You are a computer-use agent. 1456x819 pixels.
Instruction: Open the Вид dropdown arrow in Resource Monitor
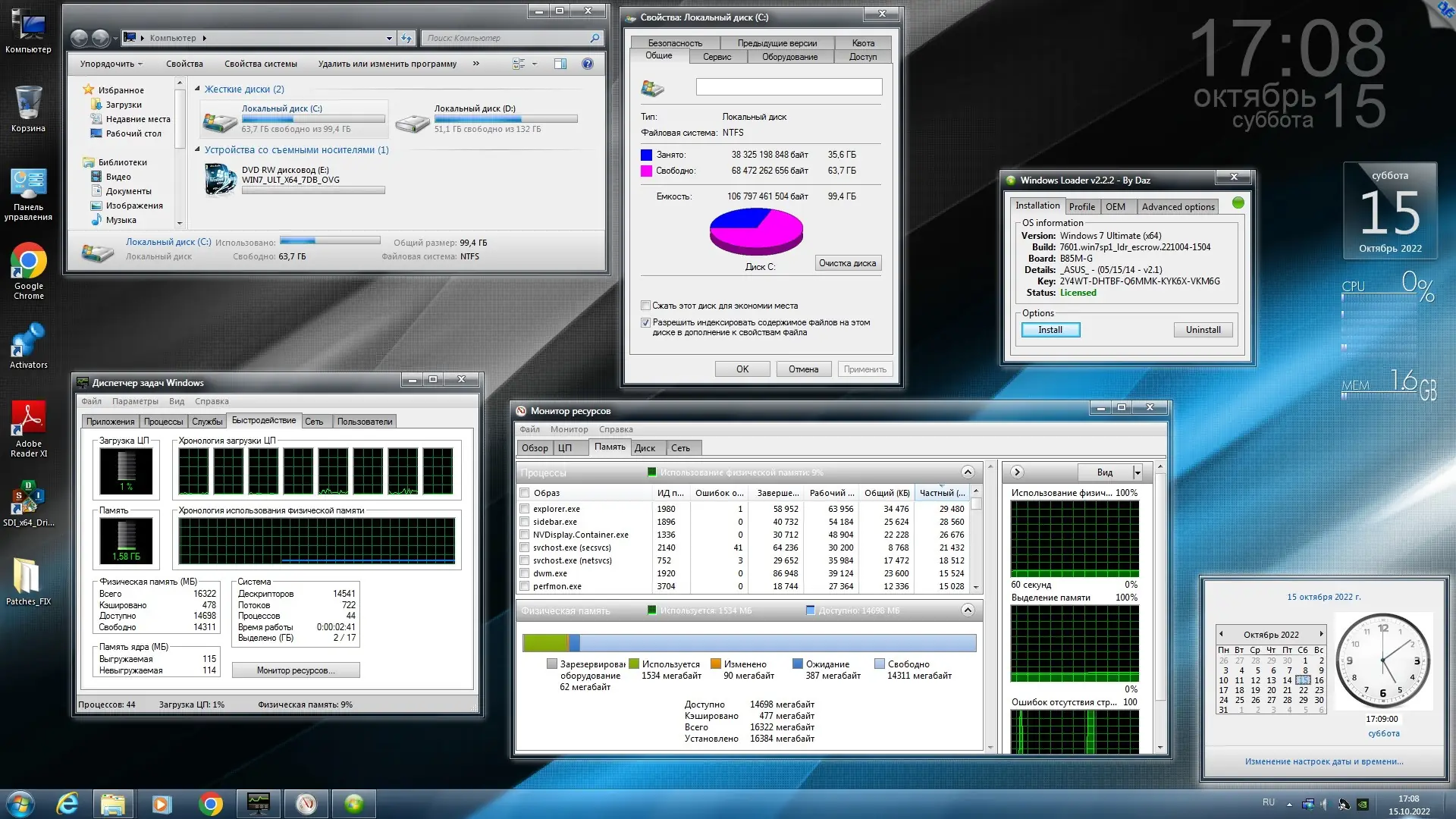(x=1137, y=472)
